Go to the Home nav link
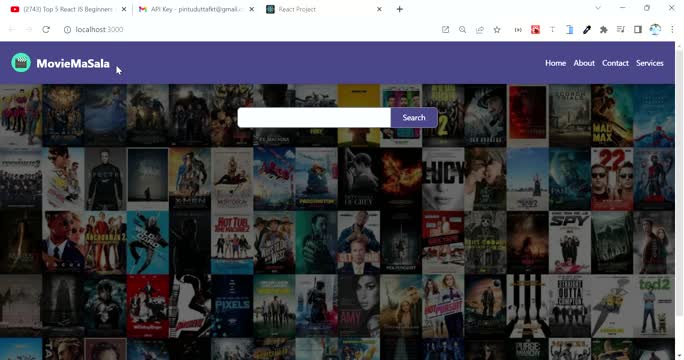The image size is (684, 360). [555, 63]
